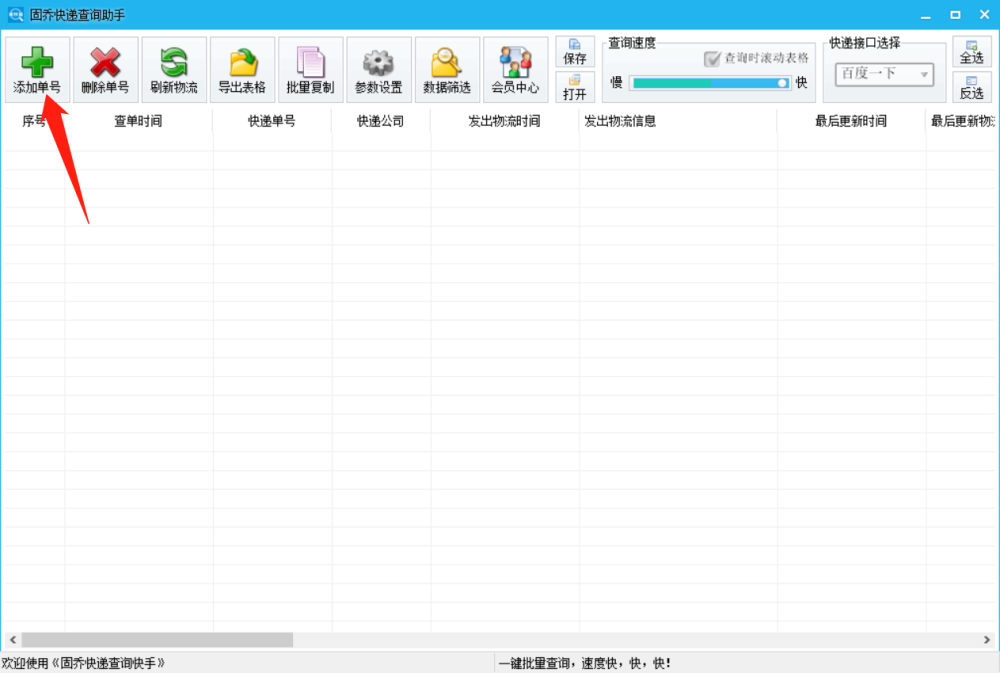Click the scrollbar right arrow

[x=987, y=639]
